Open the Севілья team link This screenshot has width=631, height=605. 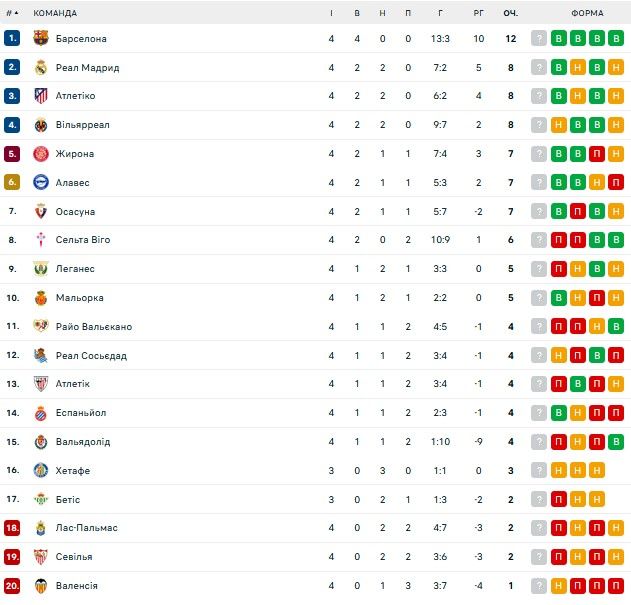74,557
